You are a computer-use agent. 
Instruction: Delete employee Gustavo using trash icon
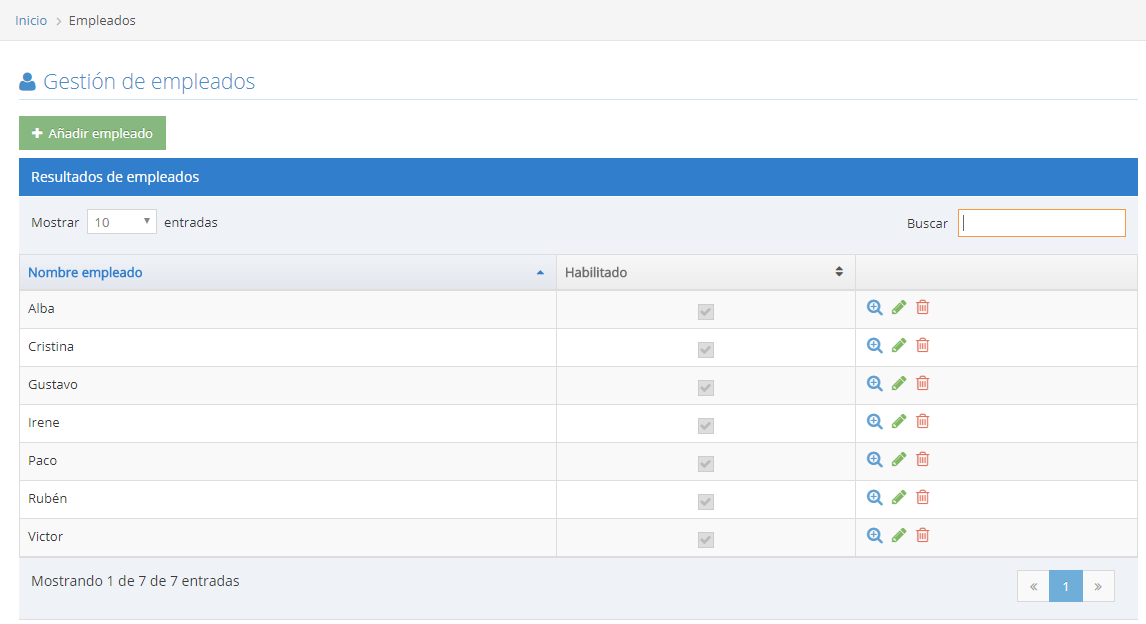pos(923,383)
